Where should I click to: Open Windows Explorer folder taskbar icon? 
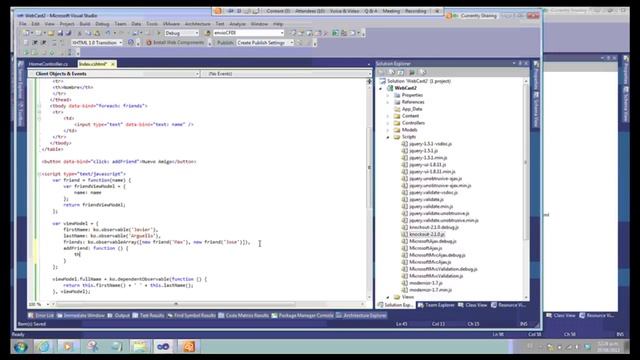pyautogui.click(x=140, y=347)
